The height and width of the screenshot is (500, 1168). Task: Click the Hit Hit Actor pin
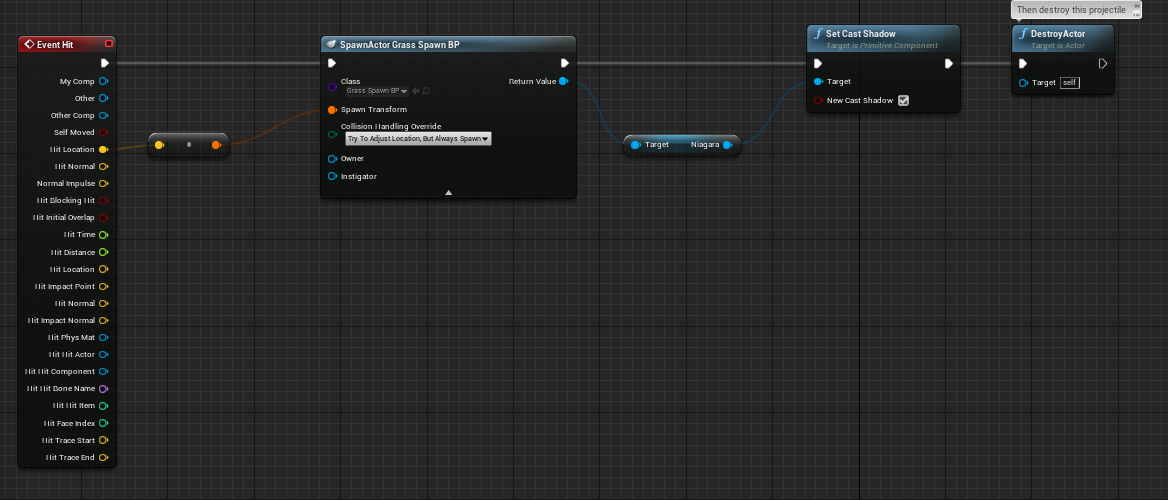click(x=104, y=355)
